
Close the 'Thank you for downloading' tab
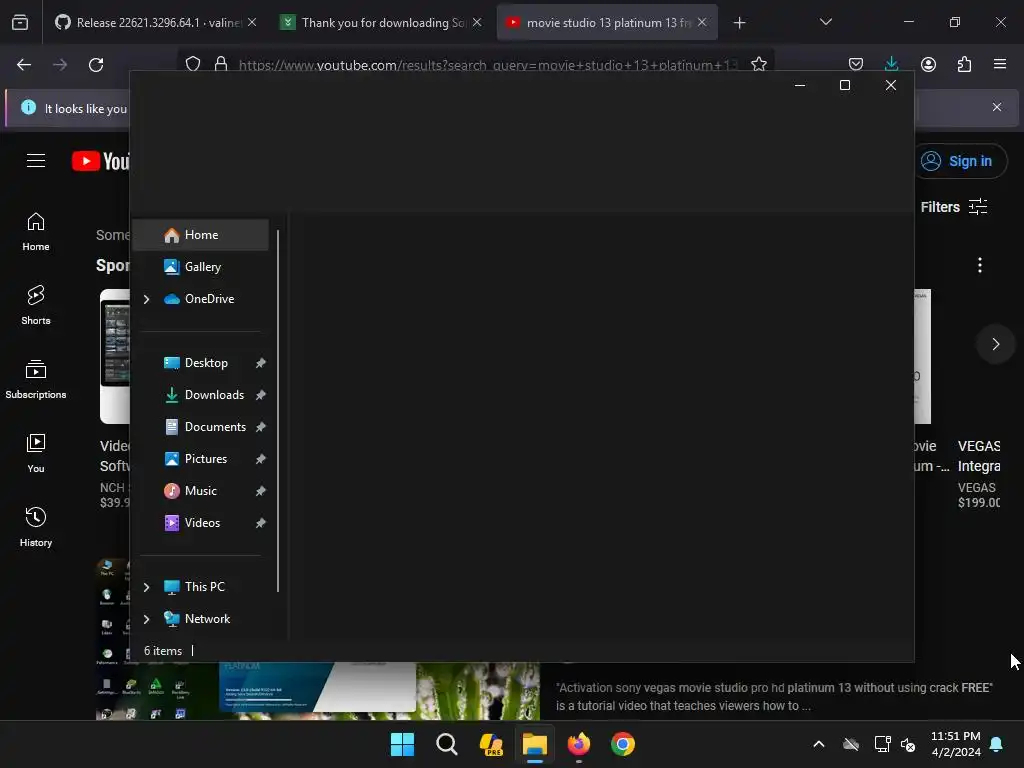pyautogui.click(x=477, y=22)
